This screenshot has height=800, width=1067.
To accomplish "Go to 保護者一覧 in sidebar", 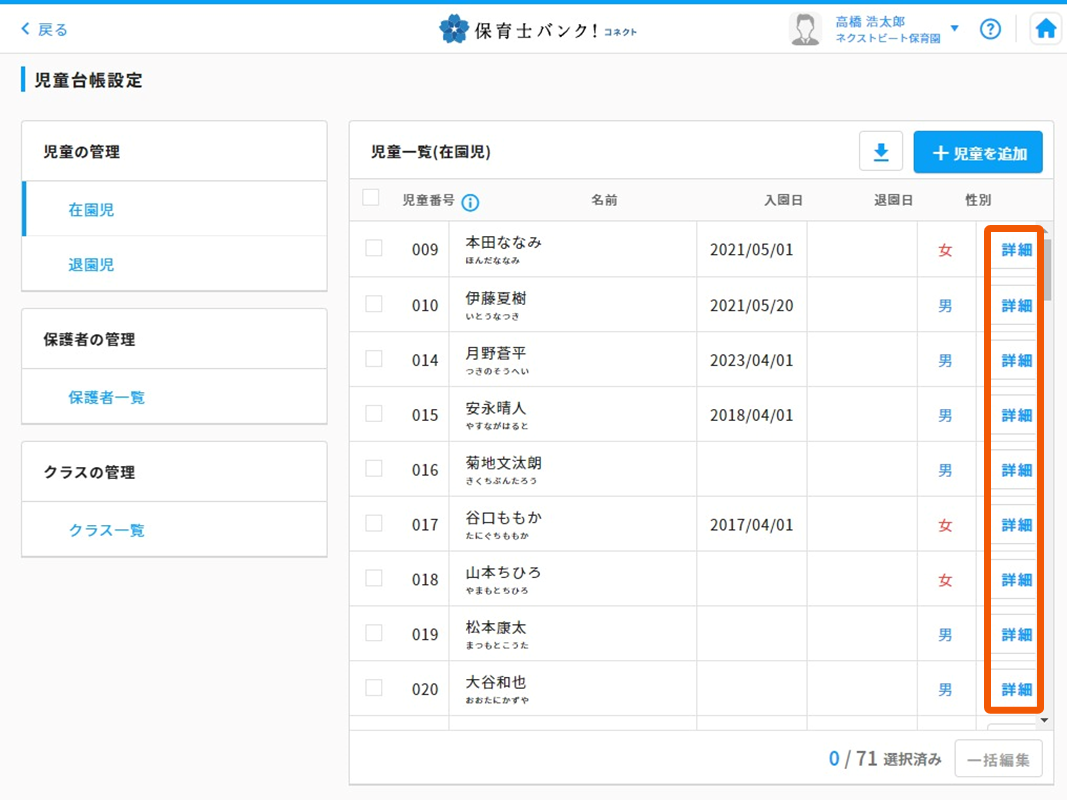I will pos(106,397).
